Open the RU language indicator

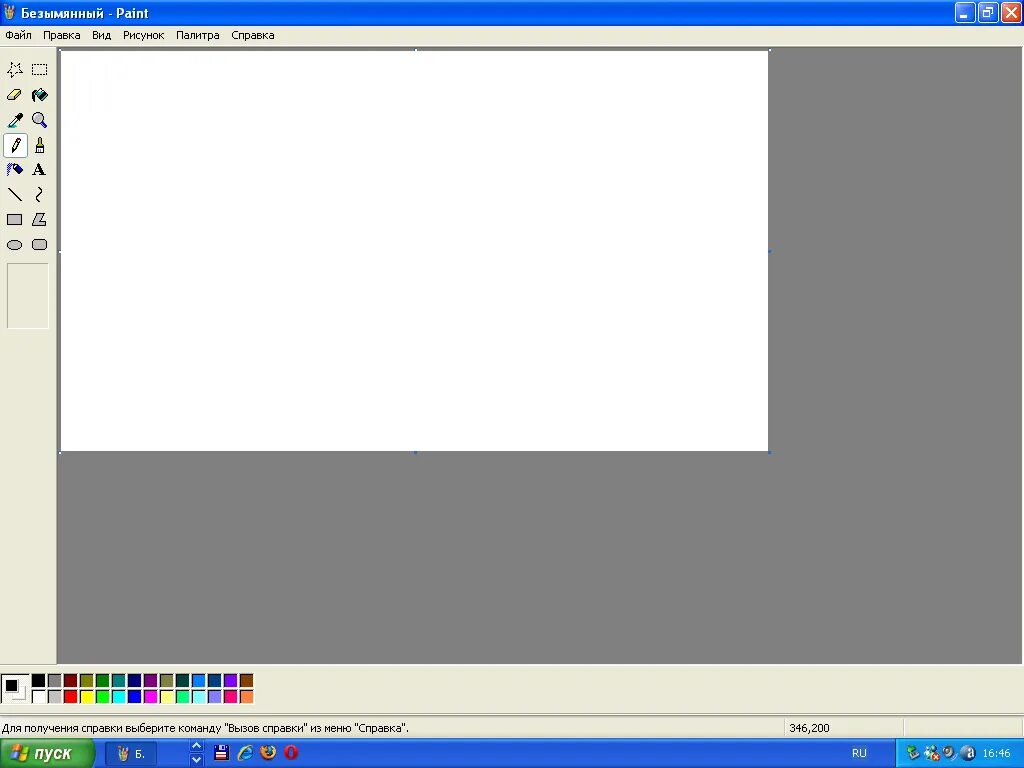(x=859, y=754)
